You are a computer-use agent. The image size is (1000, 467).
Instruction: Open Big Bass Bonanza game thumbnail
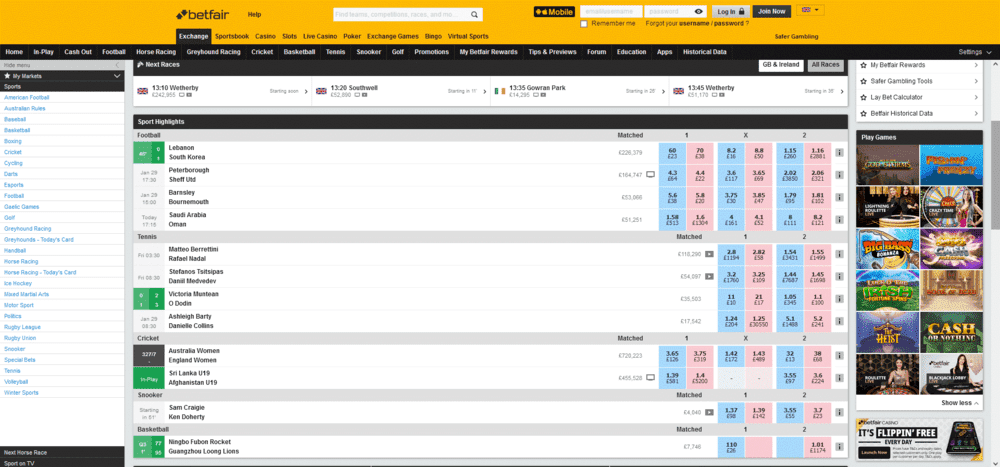click(x=887, y=249)
